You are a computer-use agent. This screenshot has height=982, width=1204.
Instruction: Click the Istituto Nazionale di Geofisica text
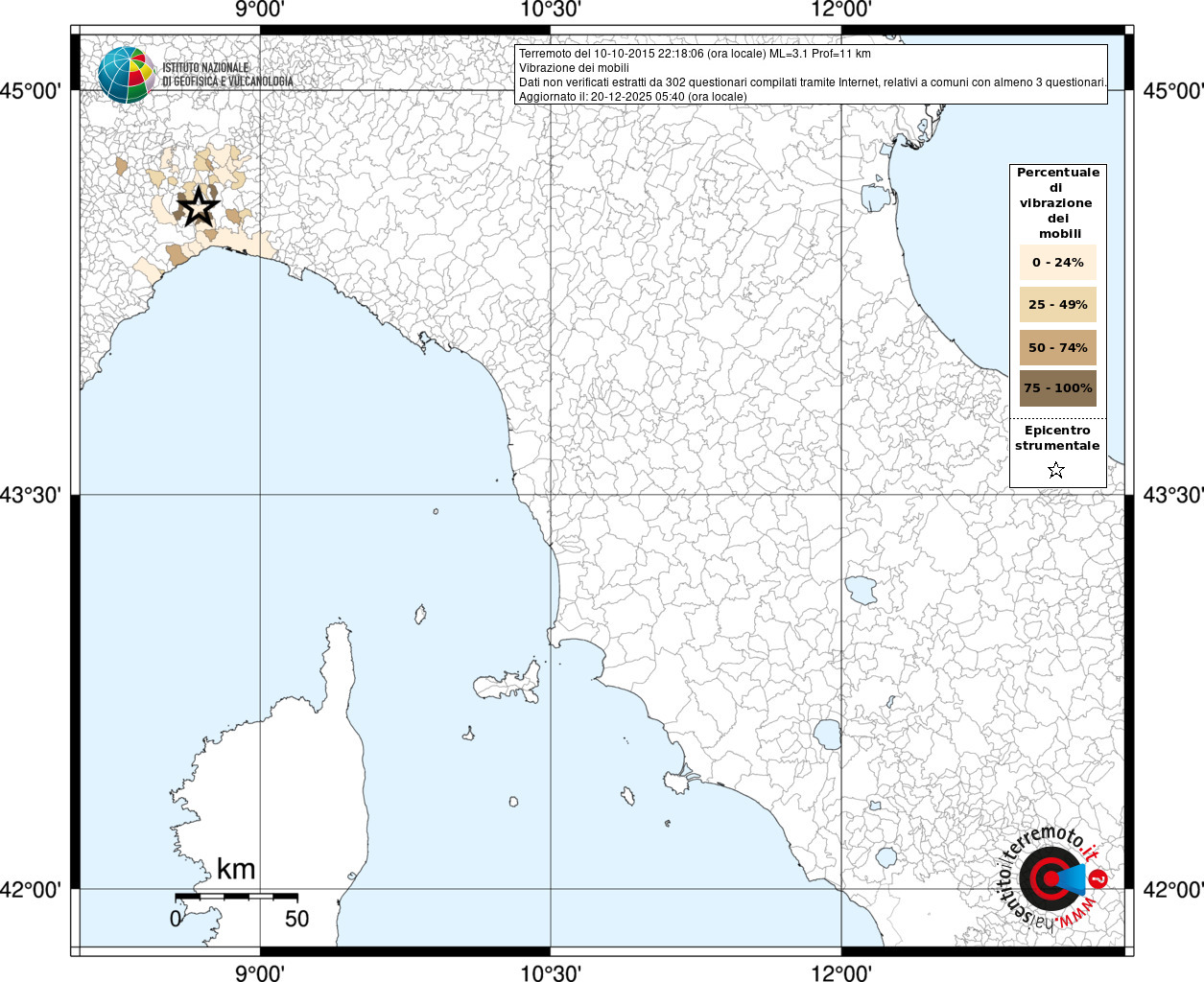pyautogui.click(x=227, y=75)
